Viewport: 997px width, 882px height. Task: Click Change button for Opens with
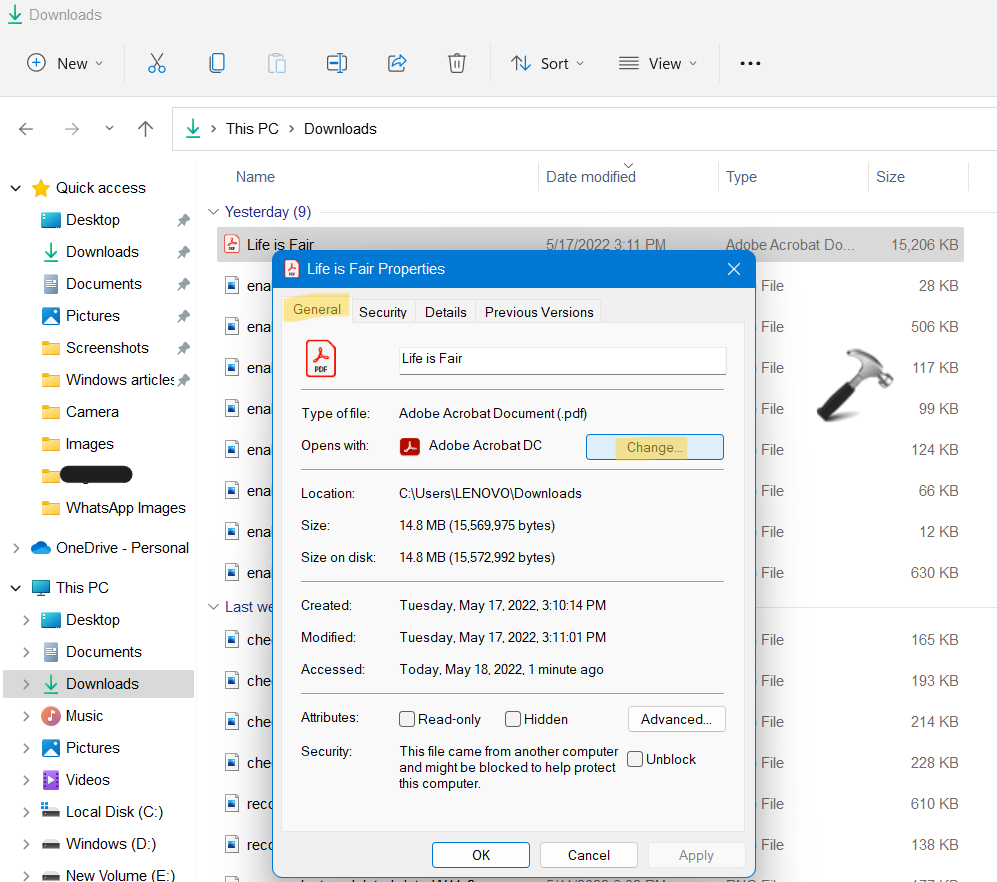click(654, 447)
